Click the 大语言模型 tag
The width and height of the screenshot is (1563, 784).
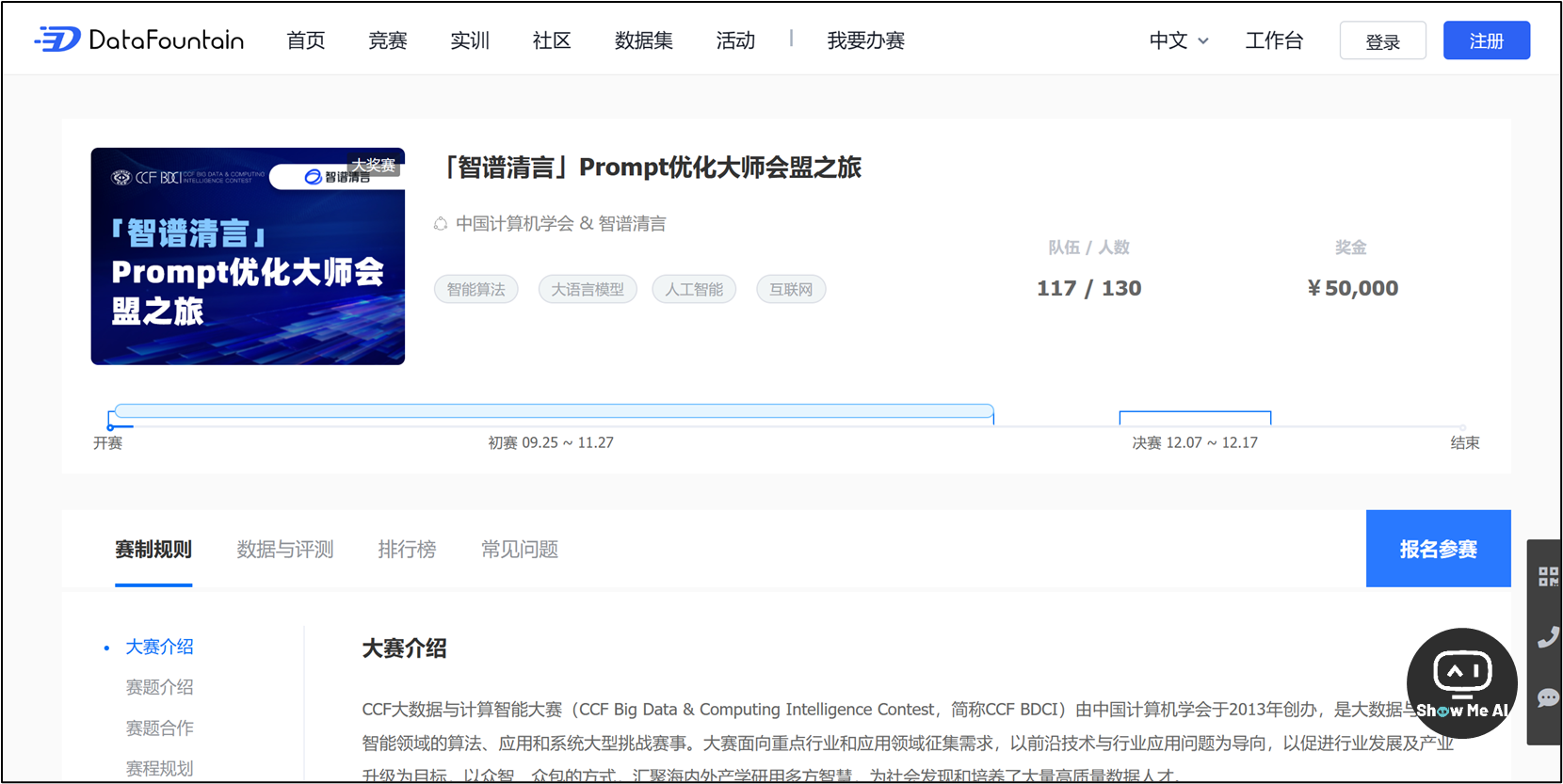pyautogui.click(x=588, y=289)
